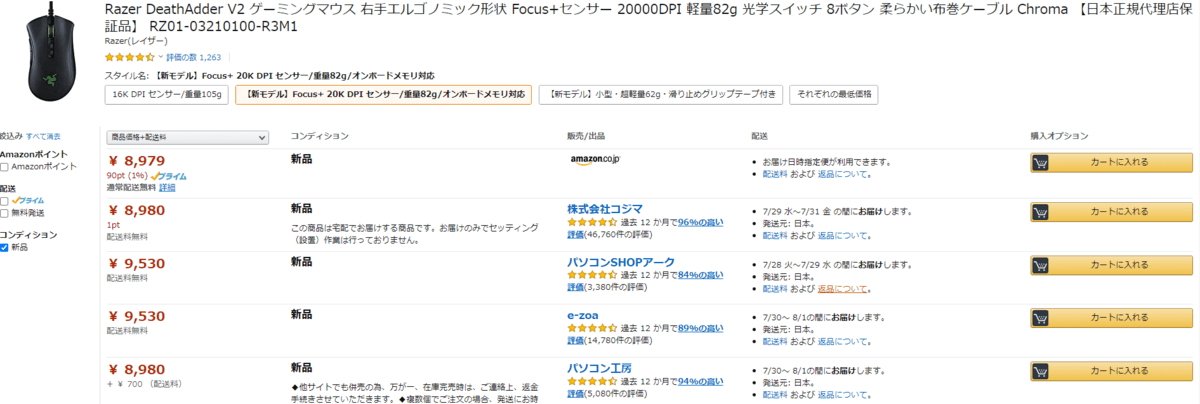1200x404 pixels.
Task: Click the 販売/出品 column header
Action: coord(585,135)
